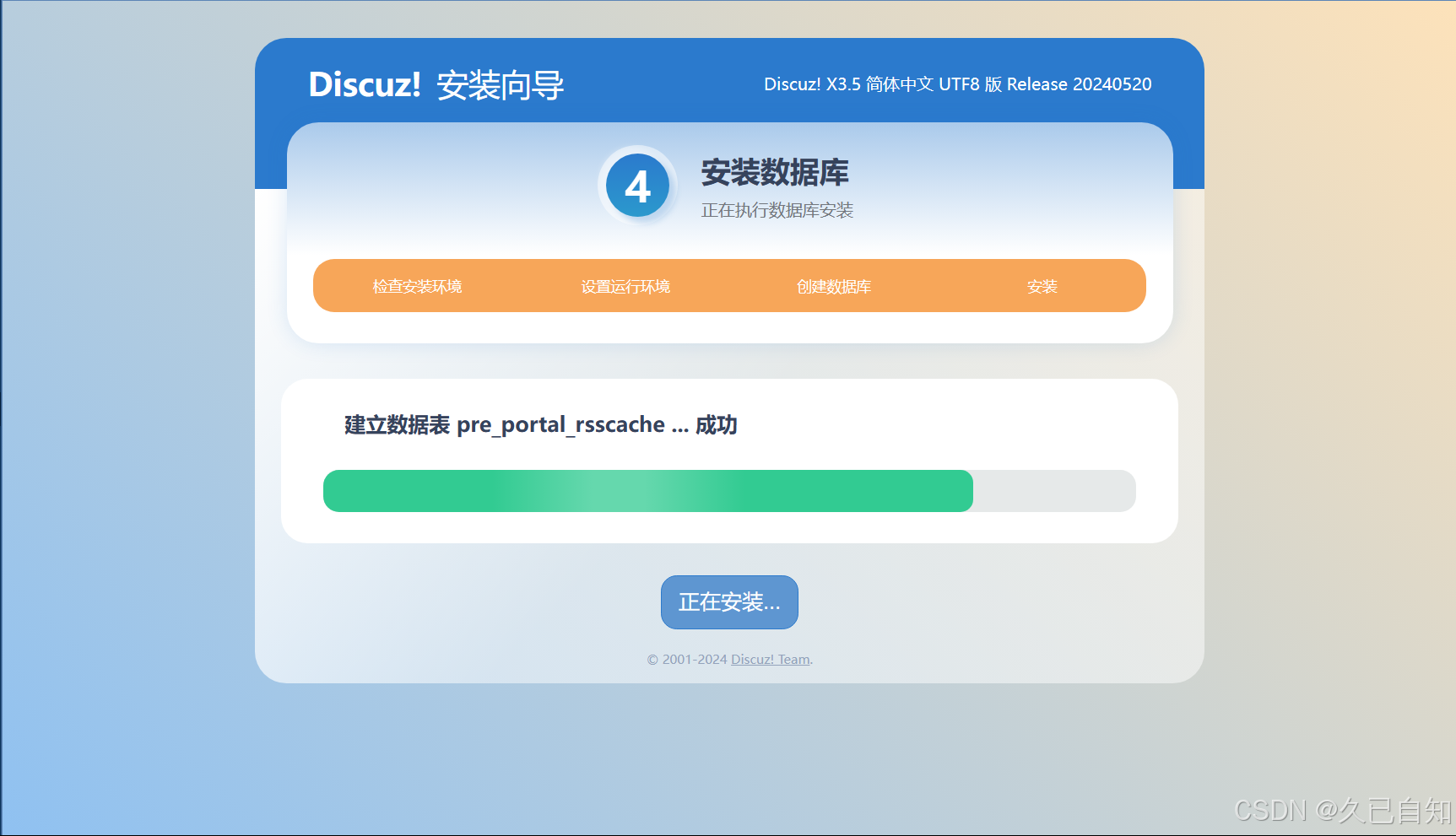Click the 正在安装... button

[728, 601]
